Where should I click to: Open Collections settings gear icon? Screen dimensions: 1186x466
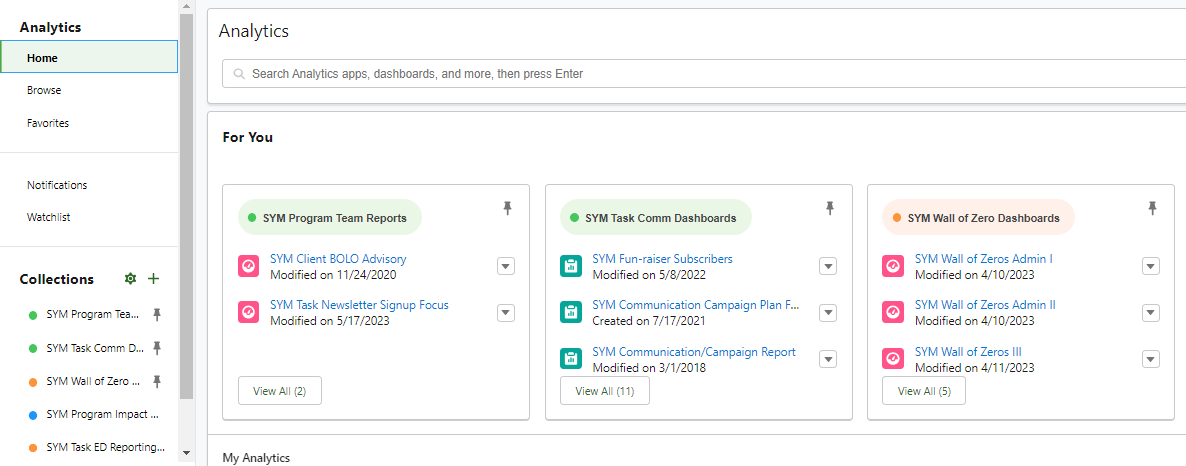click(x=130, y=279)
